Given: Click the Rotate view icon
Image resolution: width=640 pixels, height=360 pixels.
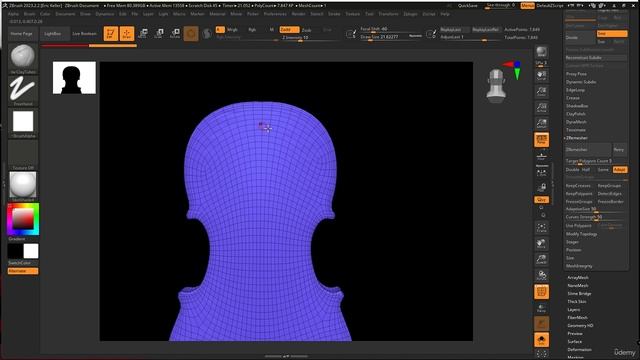Looking at the screenshot, I should pyautogui.click(x=542, y=276).
